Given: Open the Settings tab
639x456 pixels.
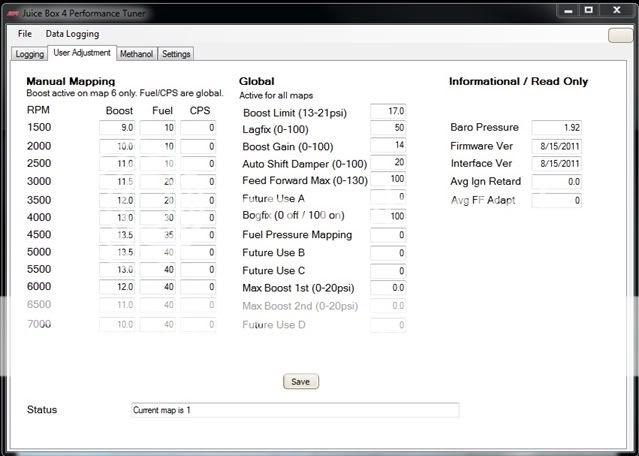Looking at the screenshot, I should [176, 54].
